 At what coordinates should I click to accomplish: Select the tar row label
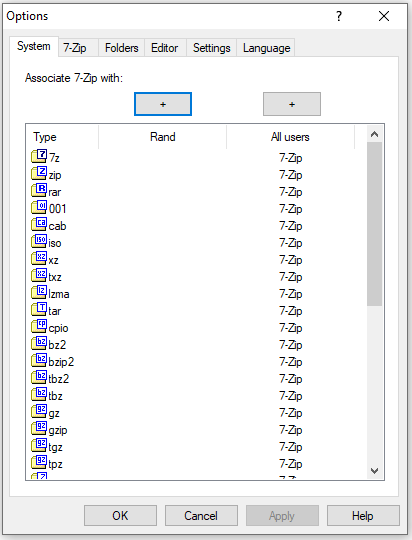pos(55,311)
